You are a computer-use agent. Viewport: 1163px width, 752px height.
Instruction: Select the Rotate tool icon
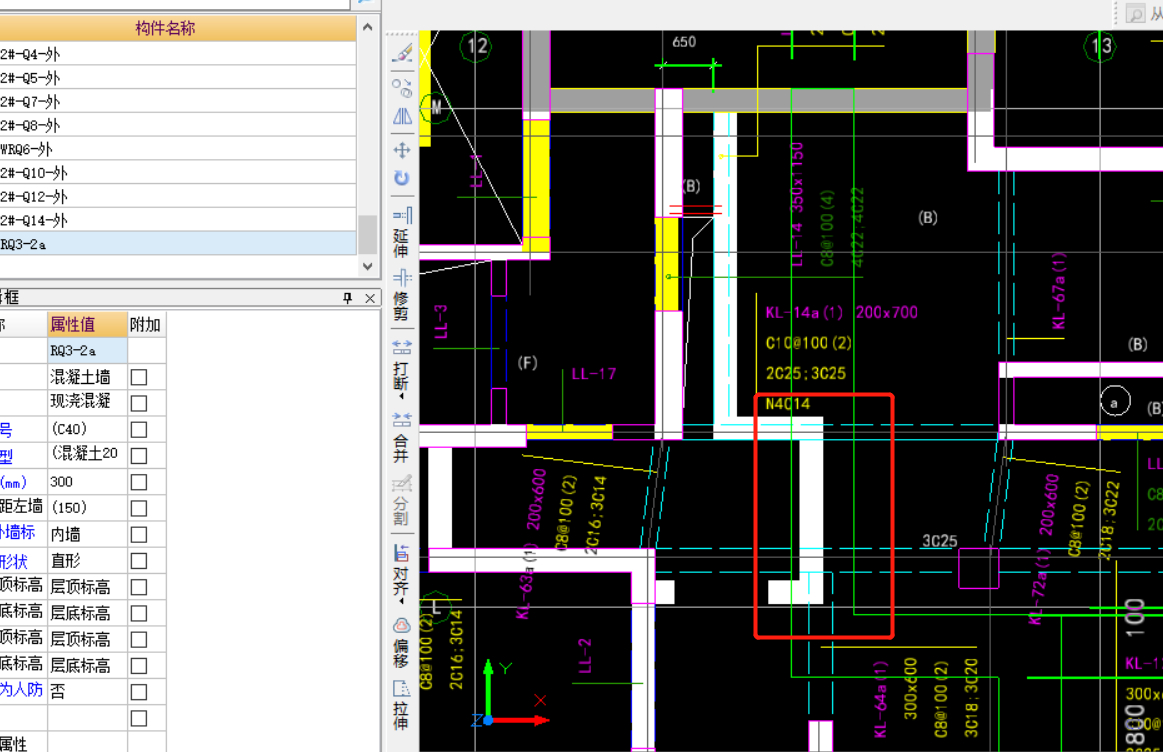point(402,178)
